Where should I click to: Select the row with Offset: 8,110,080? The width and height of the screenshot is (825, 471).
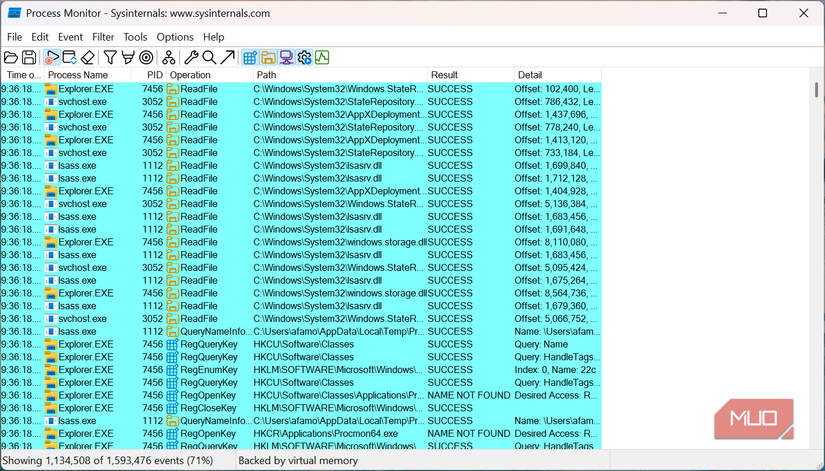[301, 242]
